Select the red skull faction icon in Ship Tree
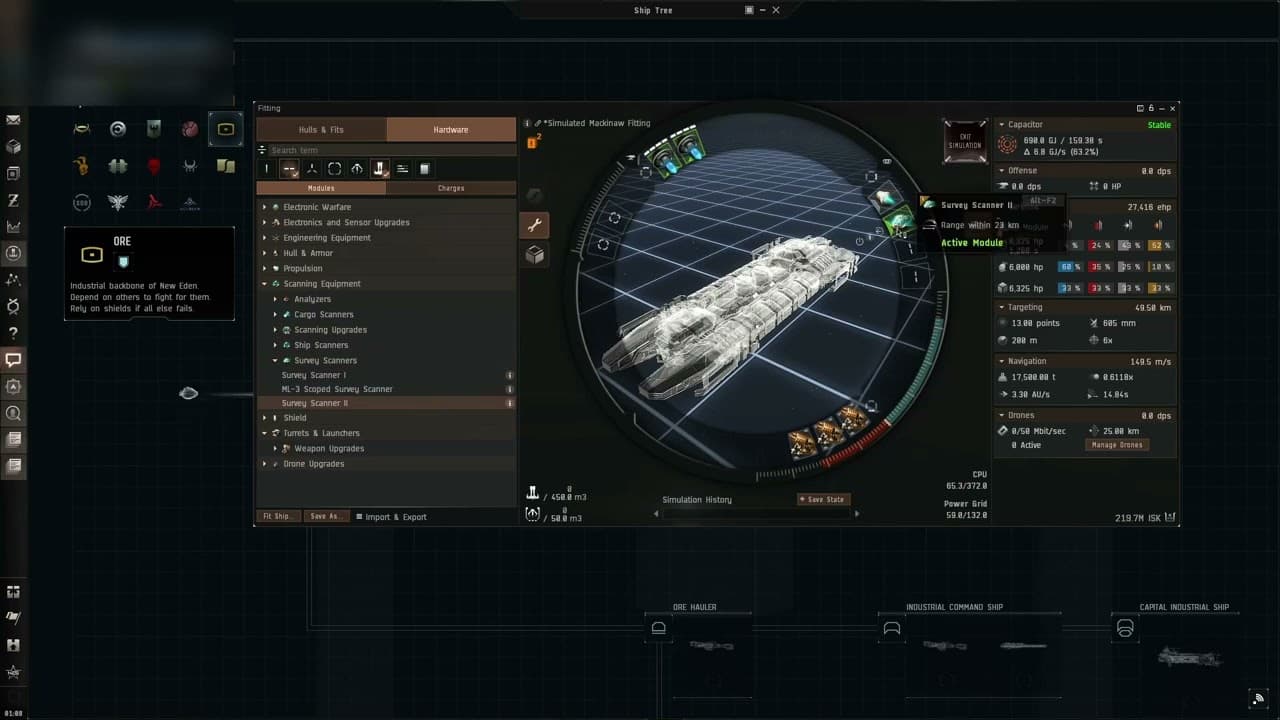 click(154, 166)
